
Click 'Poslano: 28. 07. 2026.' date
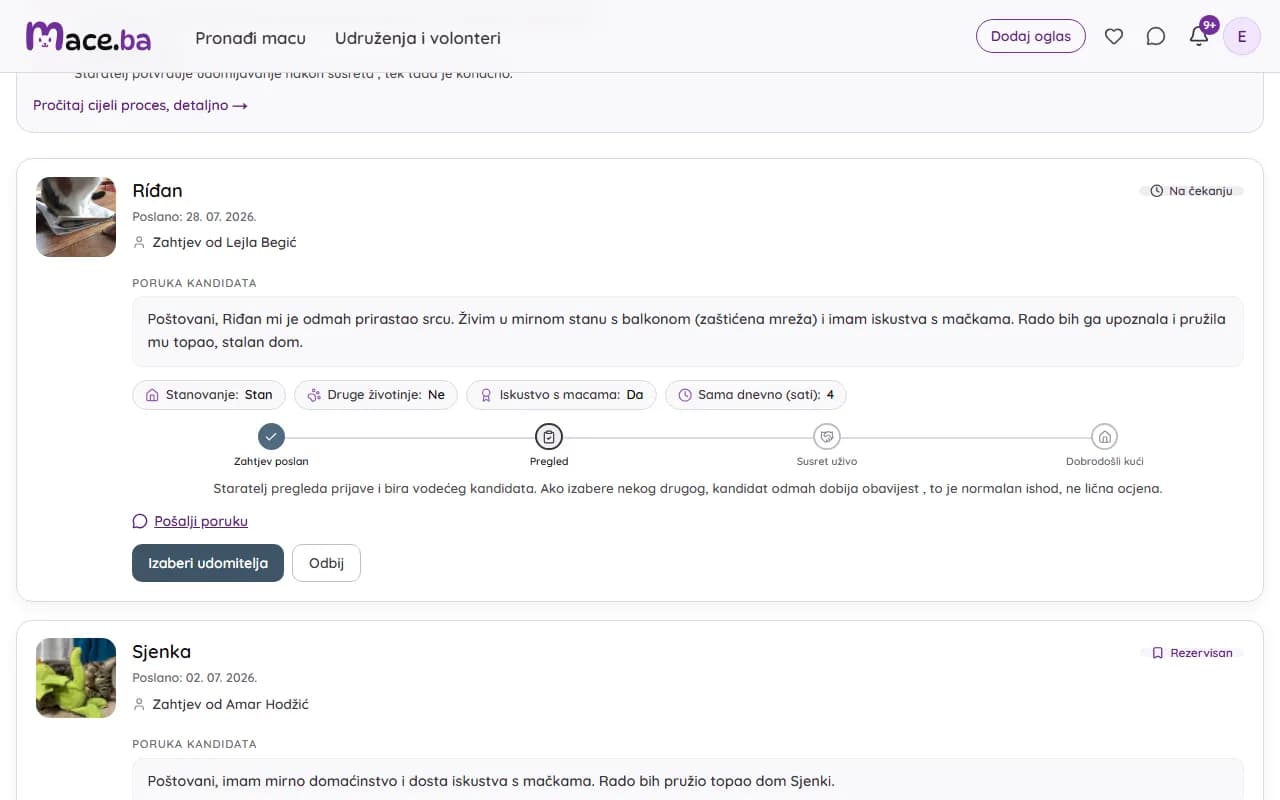pyautogui.click(x=194, y=216)
